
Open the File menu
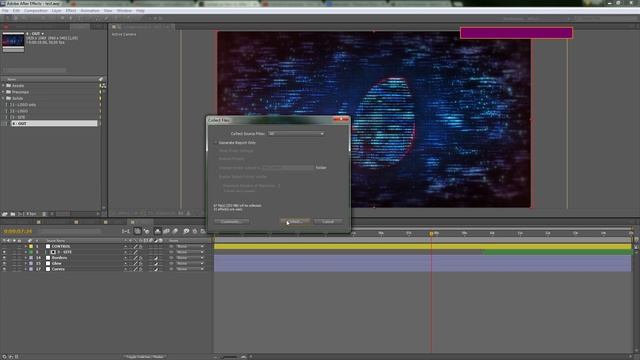tap(5, 11)
